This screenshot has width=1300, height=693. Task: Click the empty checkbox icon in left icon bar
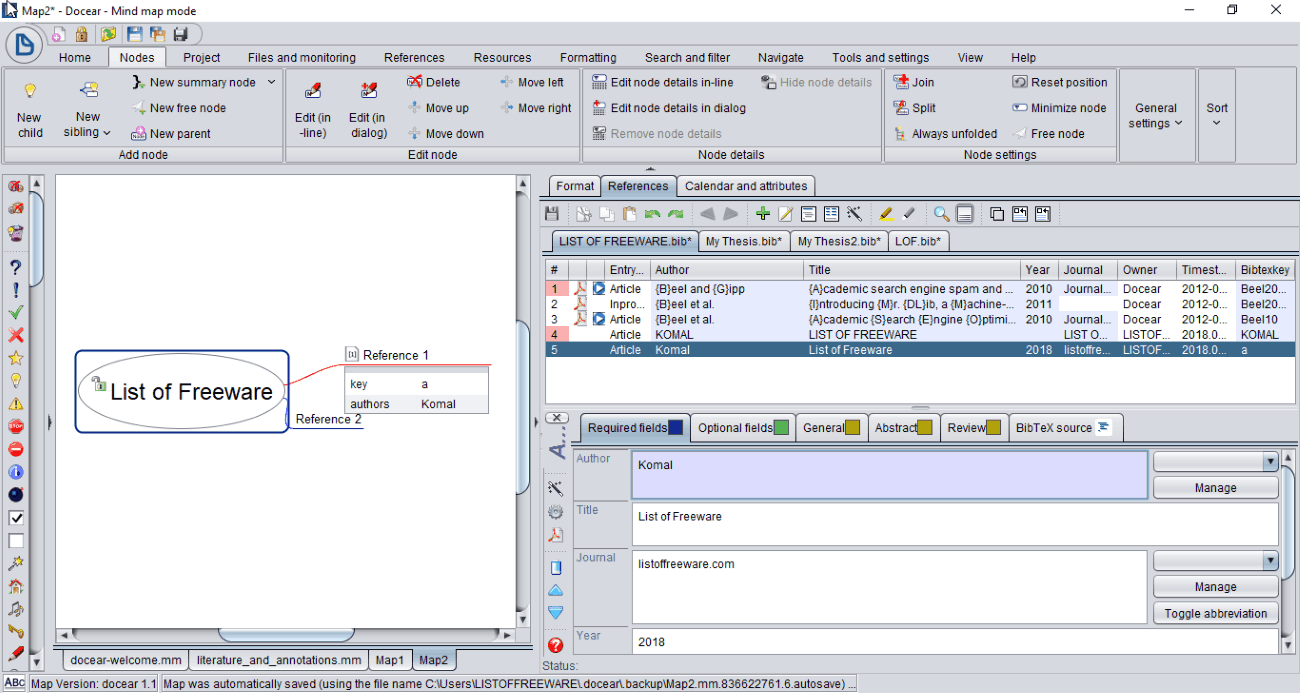(16, 541)
